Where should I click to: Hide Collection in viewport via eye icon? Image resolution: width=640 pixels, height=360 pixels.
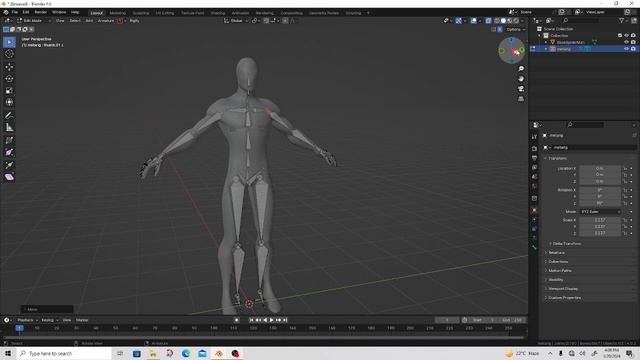[626, 36]
